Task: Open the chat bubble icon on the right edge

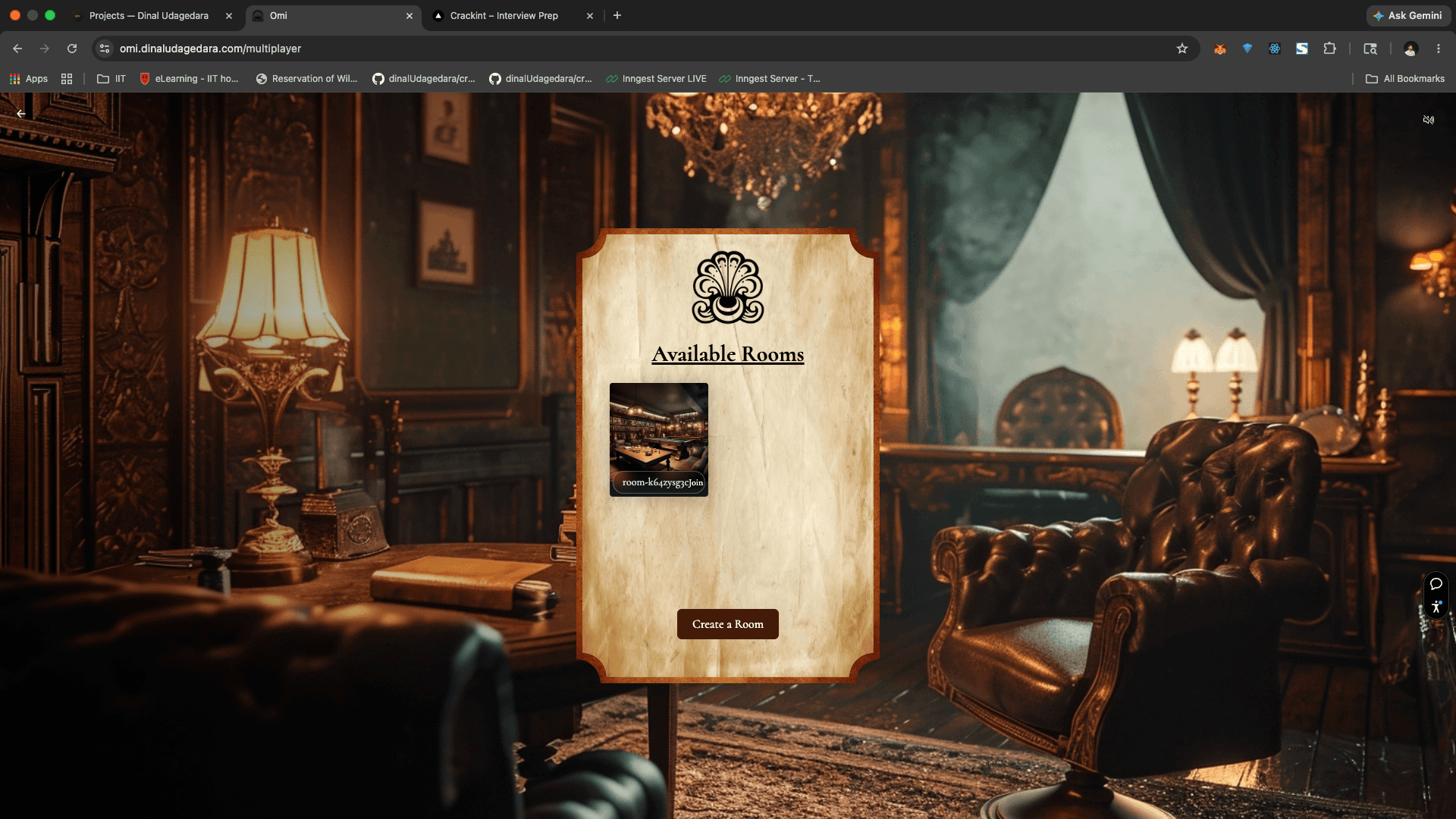Action: (x=1436, y=584)
